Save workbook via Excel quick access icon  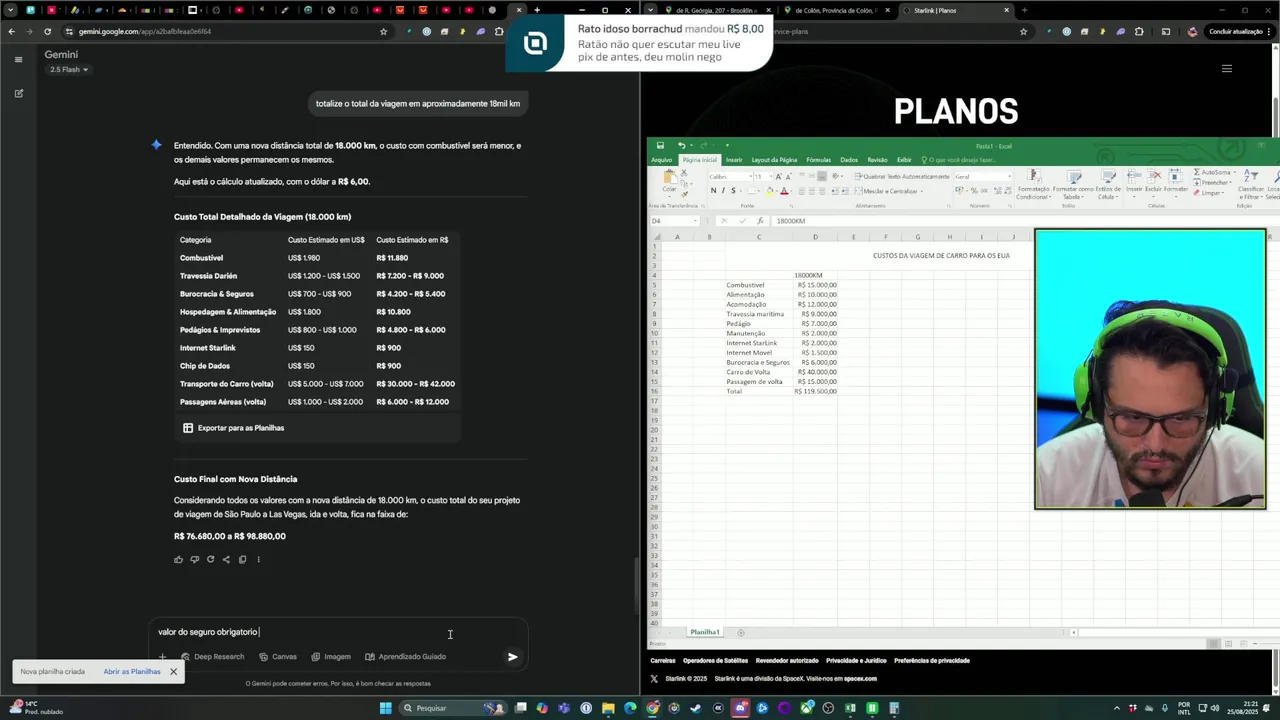[660, 145]
